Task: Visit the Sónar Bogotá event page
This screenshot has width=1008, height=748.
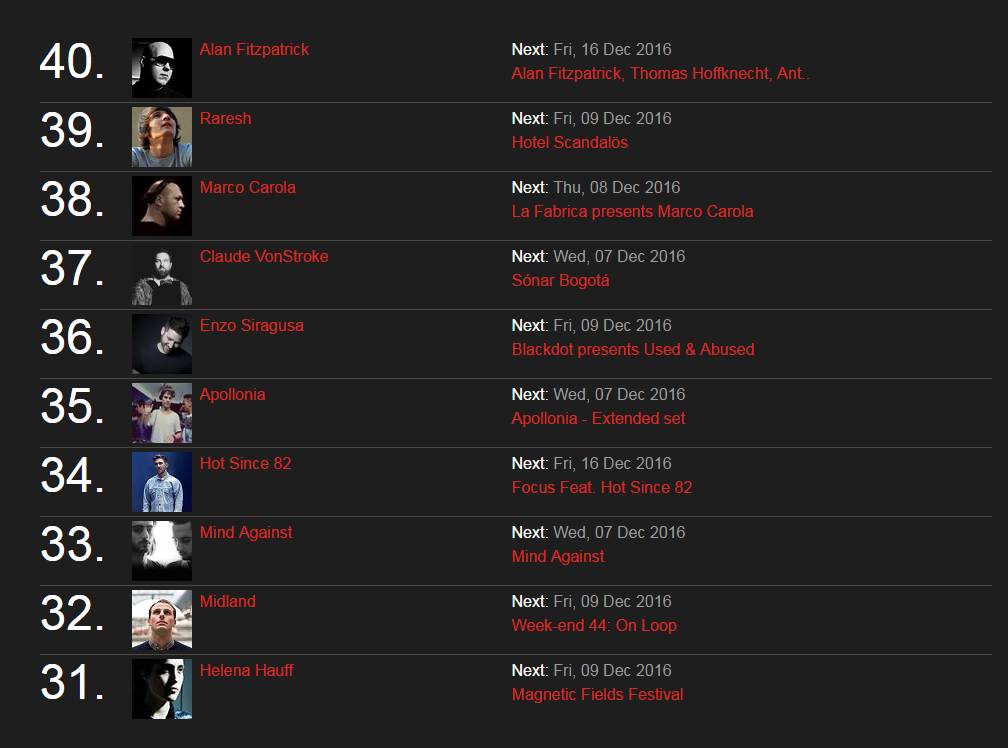Action: click(x=560, y=280)
